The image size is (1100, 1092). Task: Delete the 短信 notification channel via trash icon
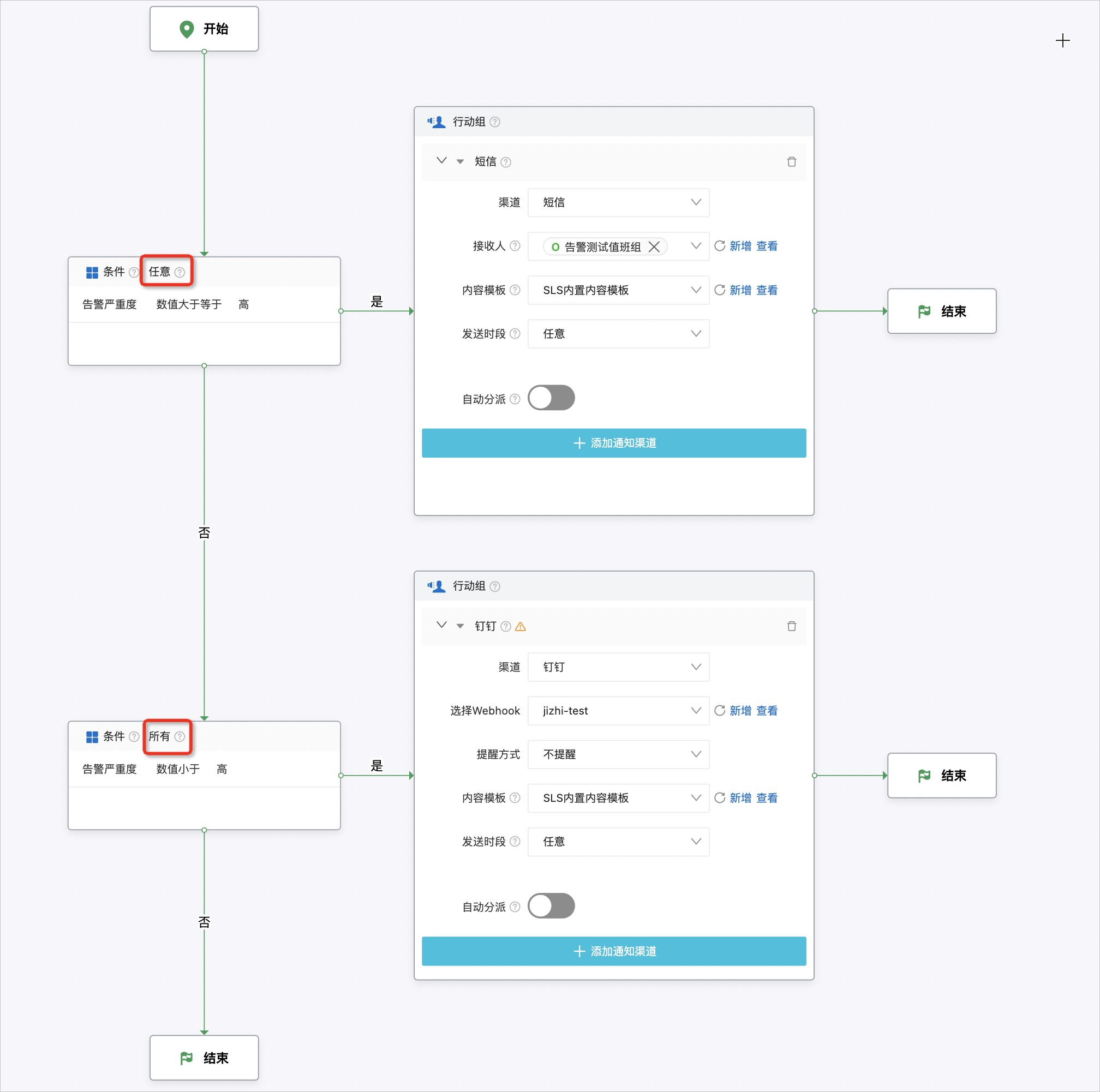tap(791, 162)
